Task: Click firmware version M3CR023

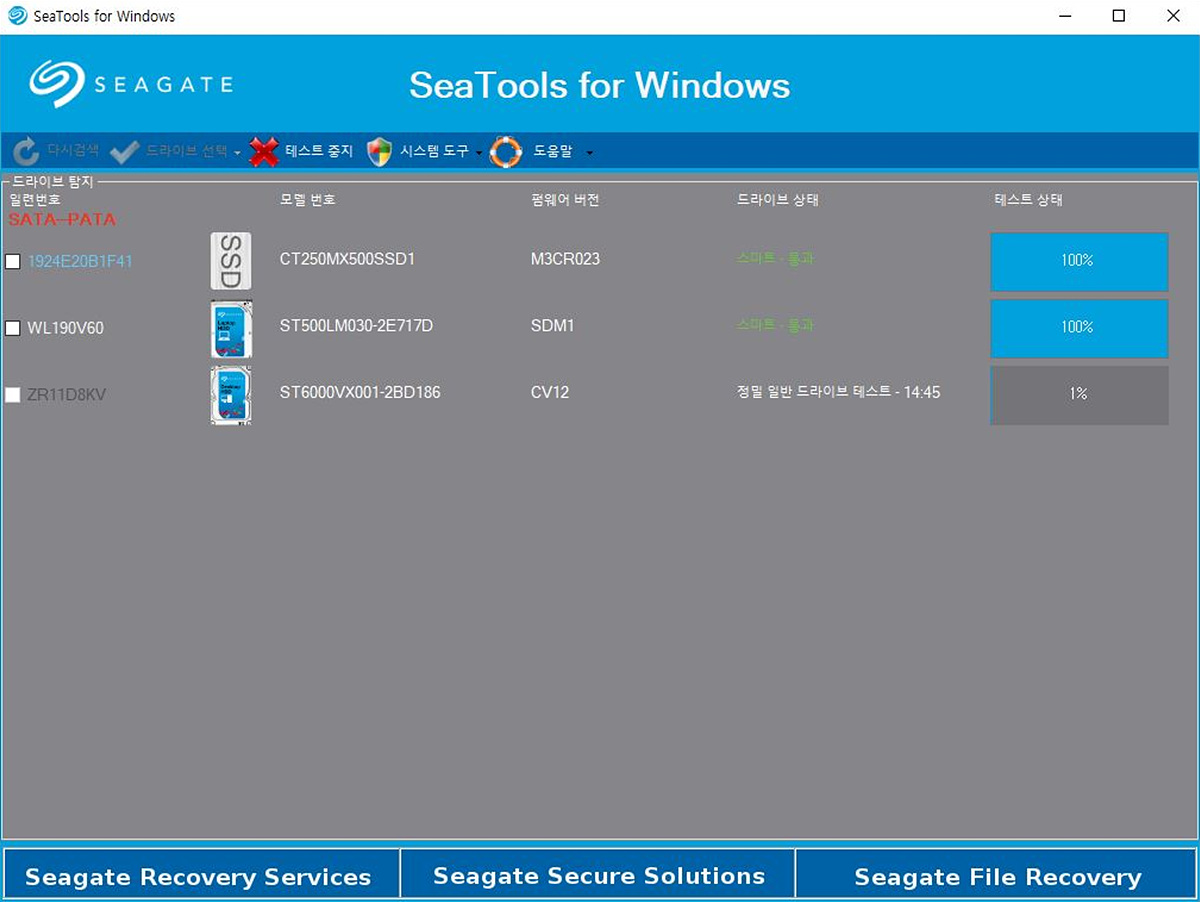Action: tap(565, 259)
